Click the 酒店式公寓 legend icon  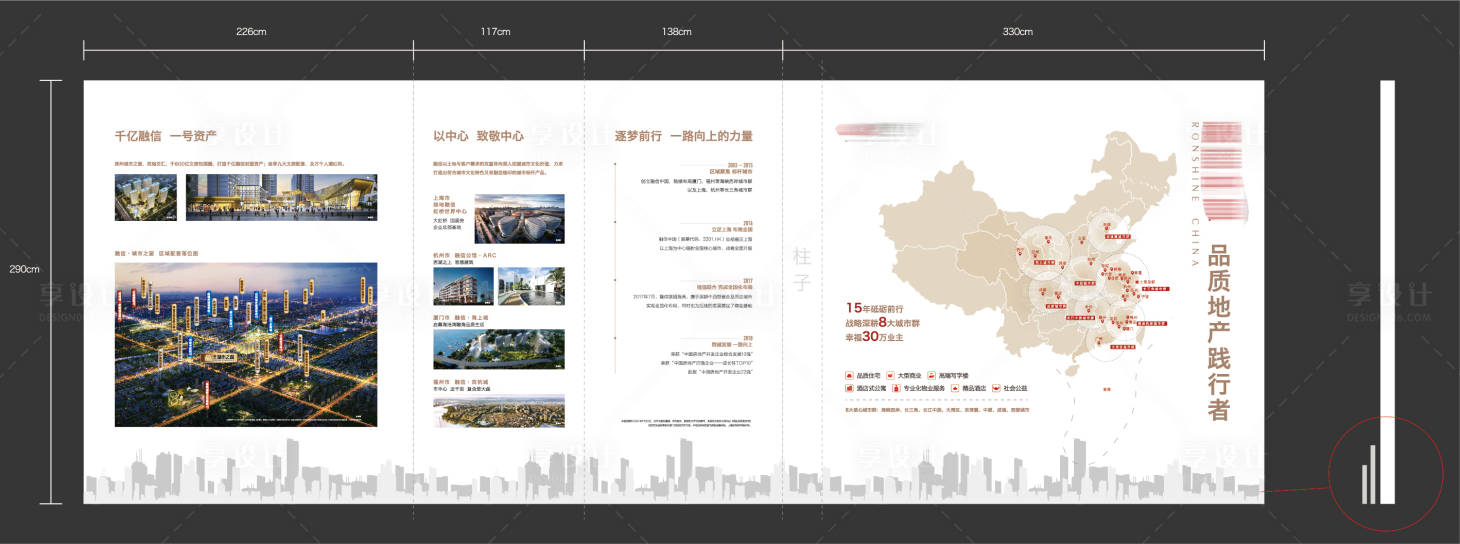850,388
